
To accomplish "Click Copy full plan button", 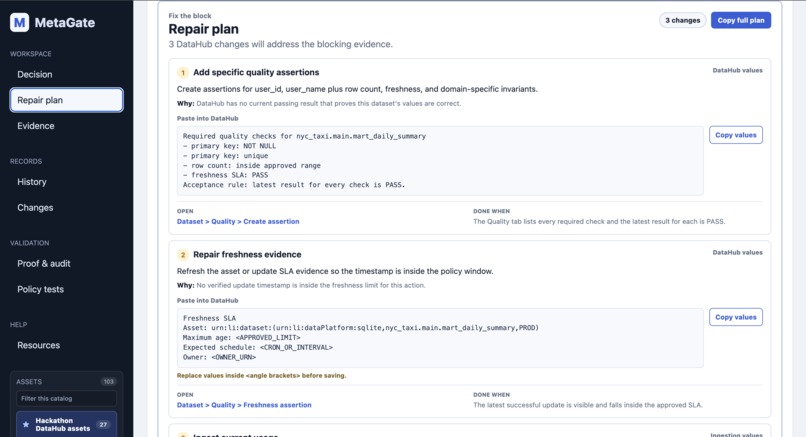I will [x=741, y=21].
